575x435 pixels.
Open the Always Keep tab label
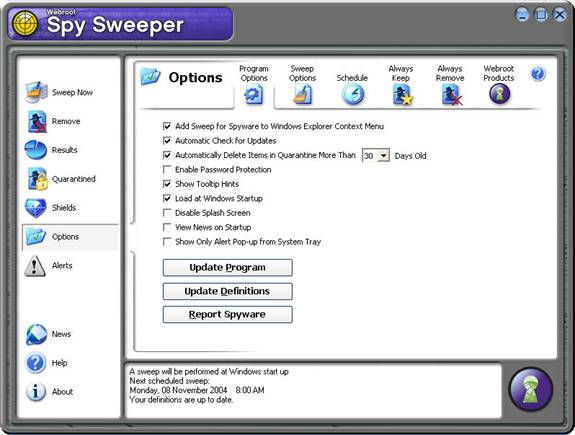(401, 73)
